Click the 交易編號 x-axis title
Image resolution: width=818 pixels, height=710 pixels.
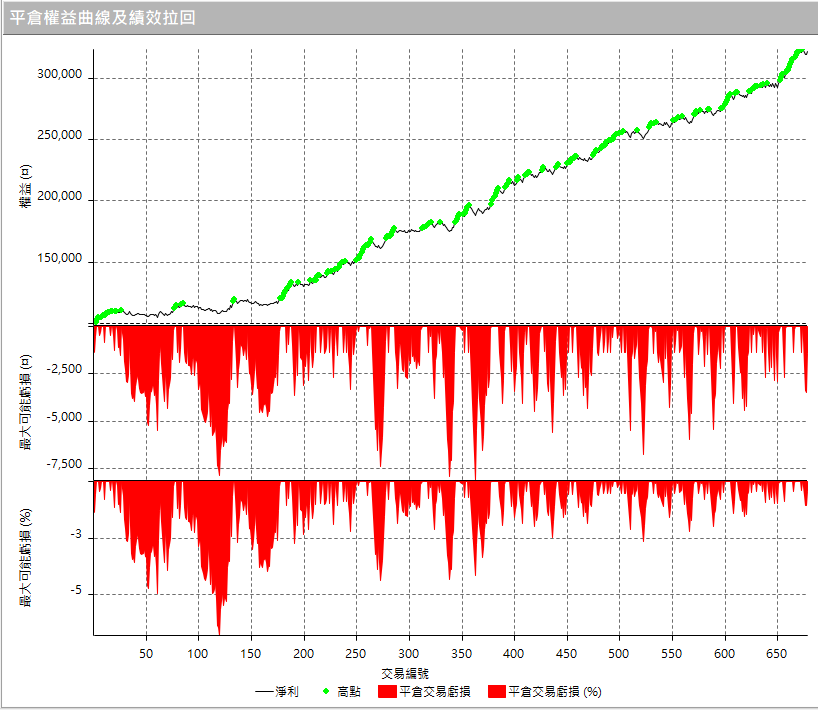405,673
